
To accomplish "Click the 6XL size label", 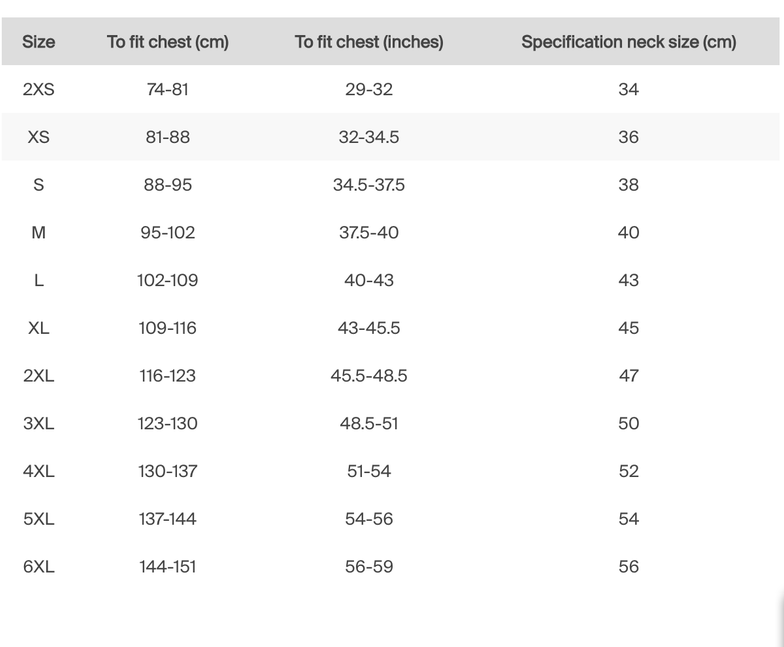I will tap(38, 566).
